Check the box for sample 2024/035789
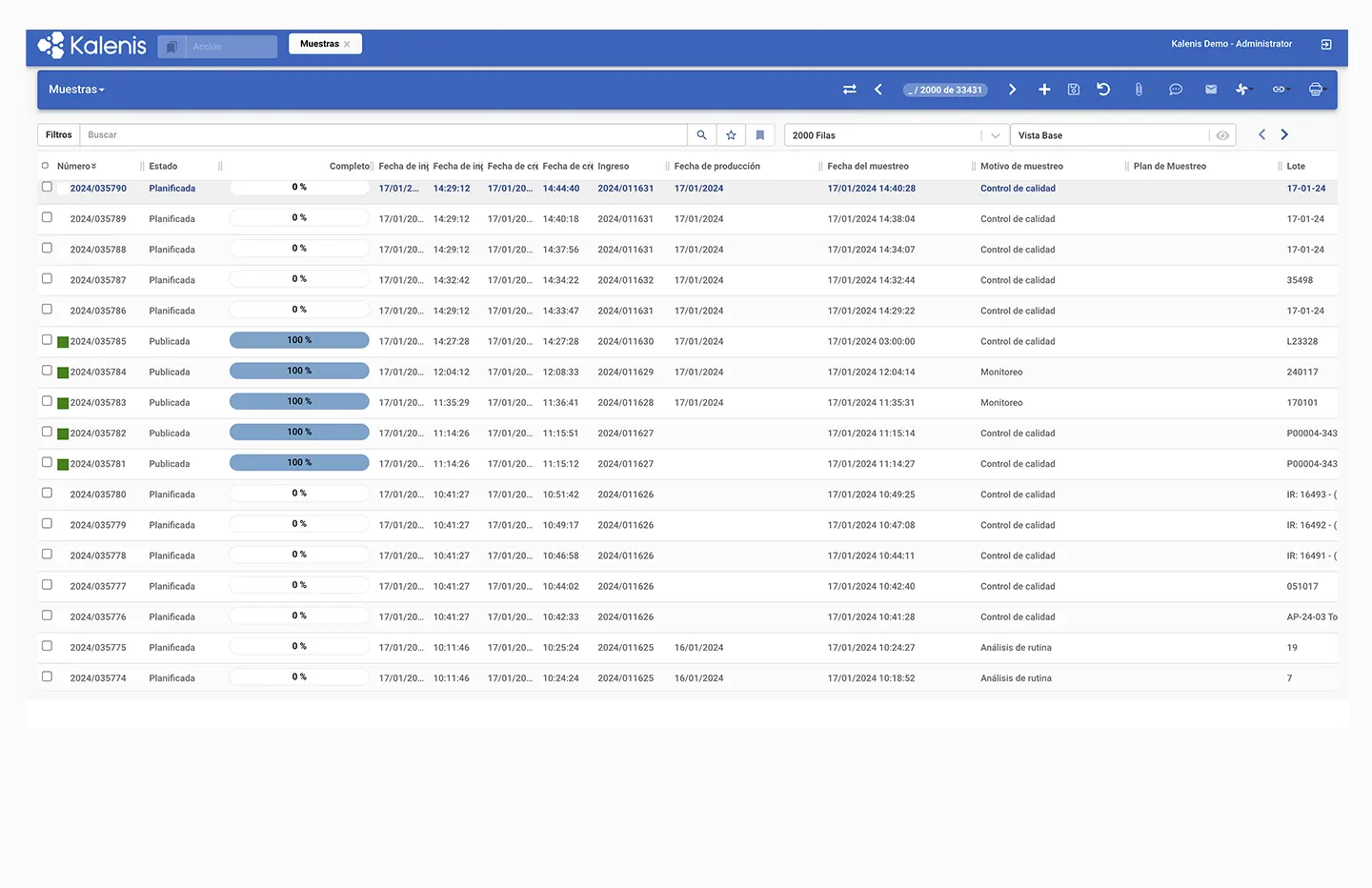 click(x=47, y=217)
